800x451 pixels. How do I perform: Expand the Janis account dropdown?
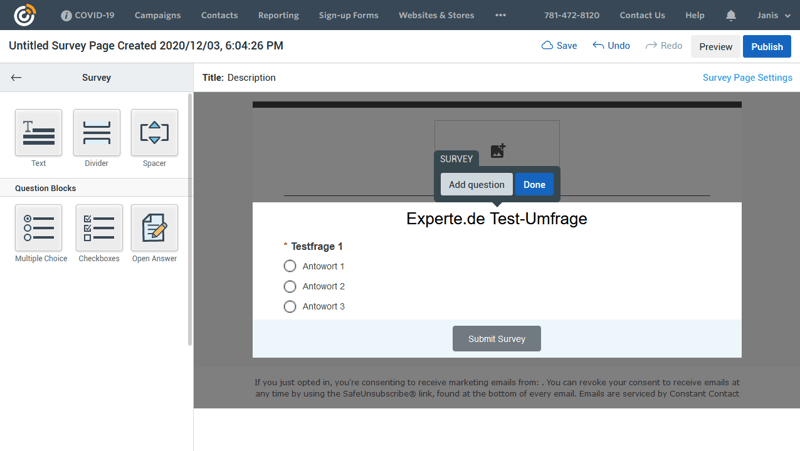[773, 15]
